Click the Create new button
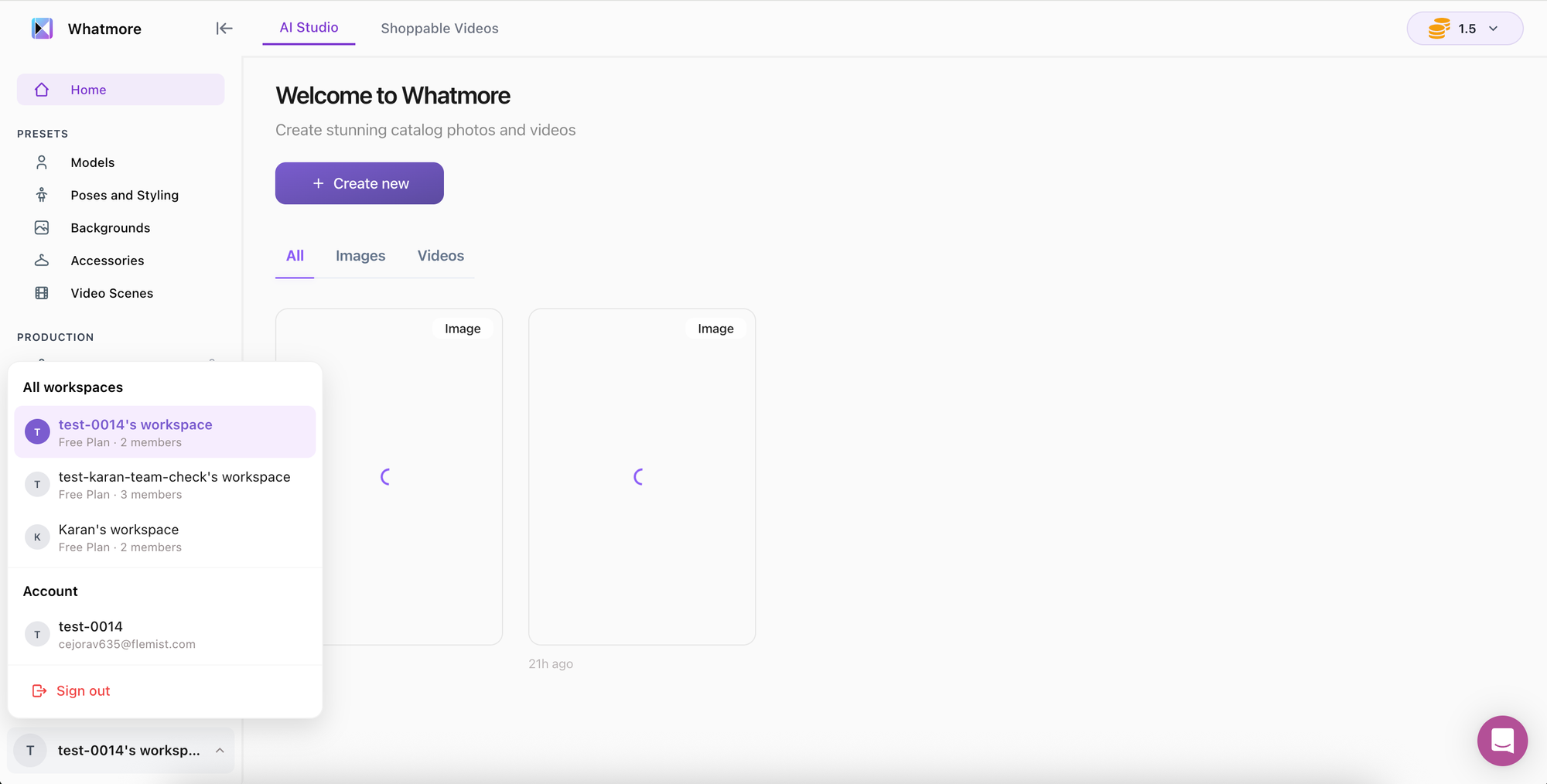This screenshot has width=1547, height=784. click(x=360, y=183)
